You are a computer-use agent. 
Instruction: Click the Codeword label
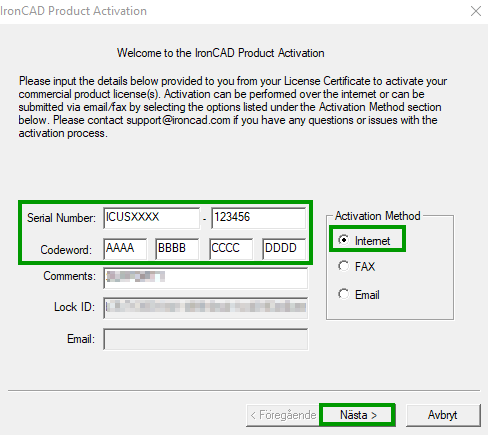[66, 250]
